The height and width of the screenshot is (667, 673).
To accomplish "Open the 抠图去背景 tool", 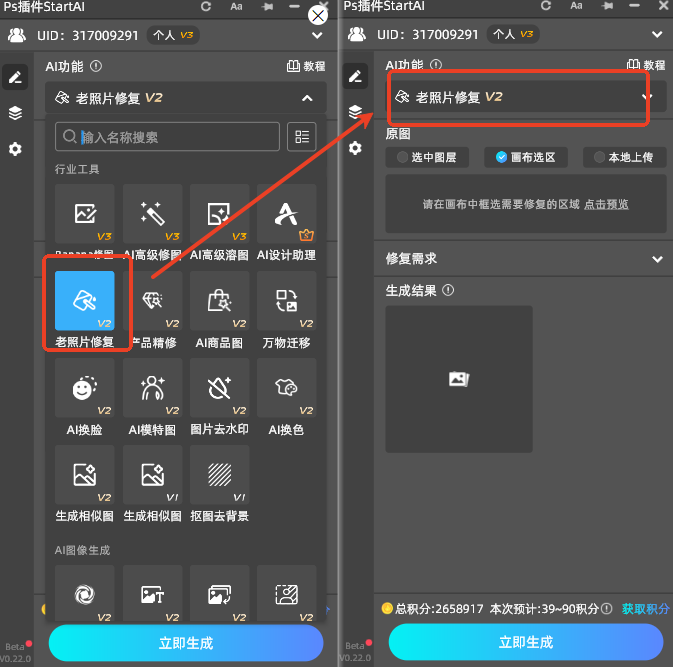I will [x=219, y=475].
